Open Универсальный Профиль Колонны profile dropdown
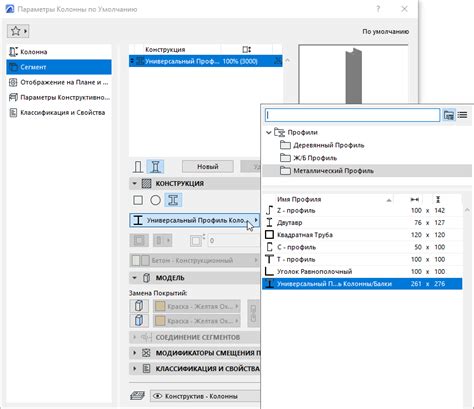Screen dimensions: 474x409 pos(194,220)
